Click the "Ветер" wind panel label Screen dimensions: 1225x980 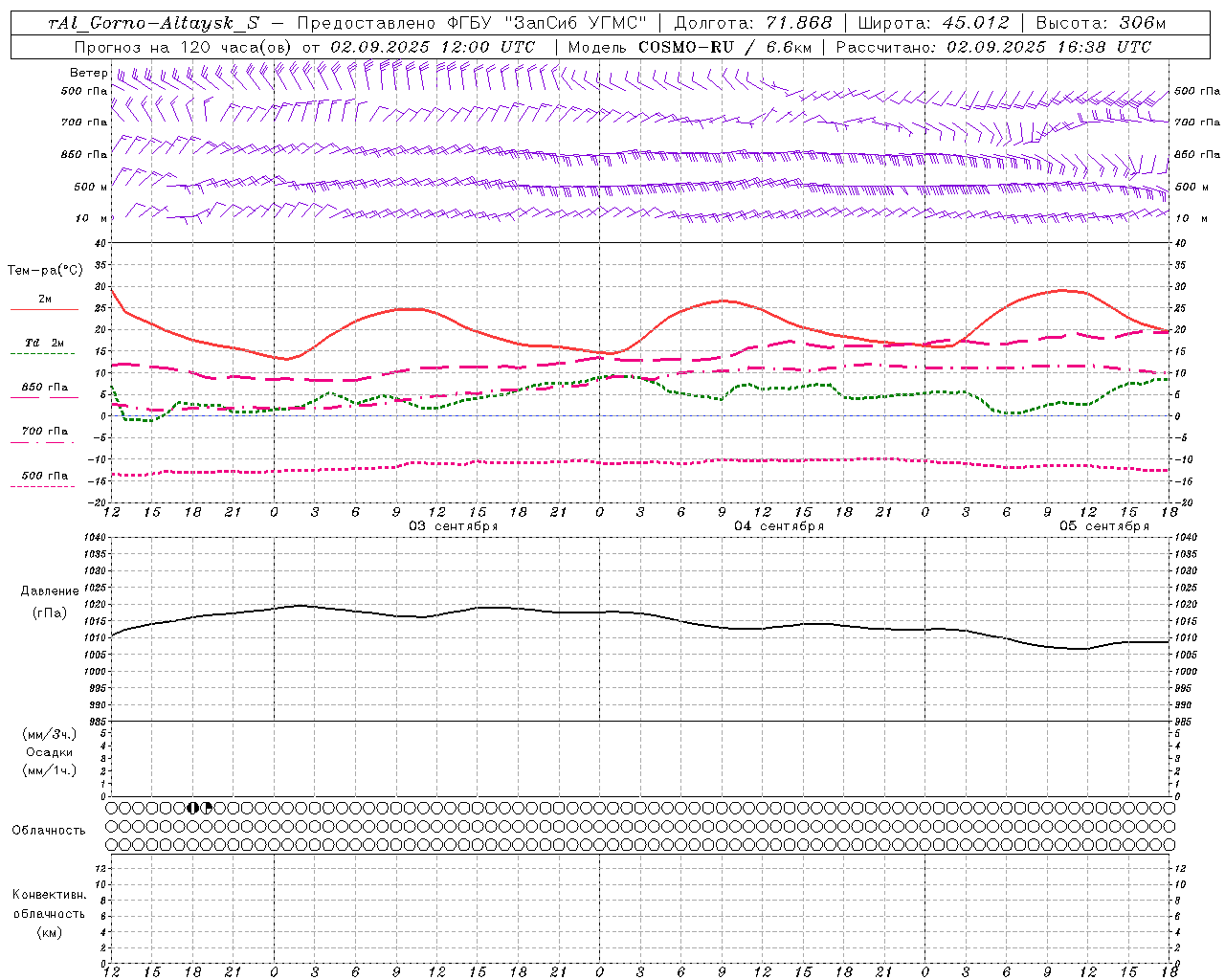click(88, 73)
